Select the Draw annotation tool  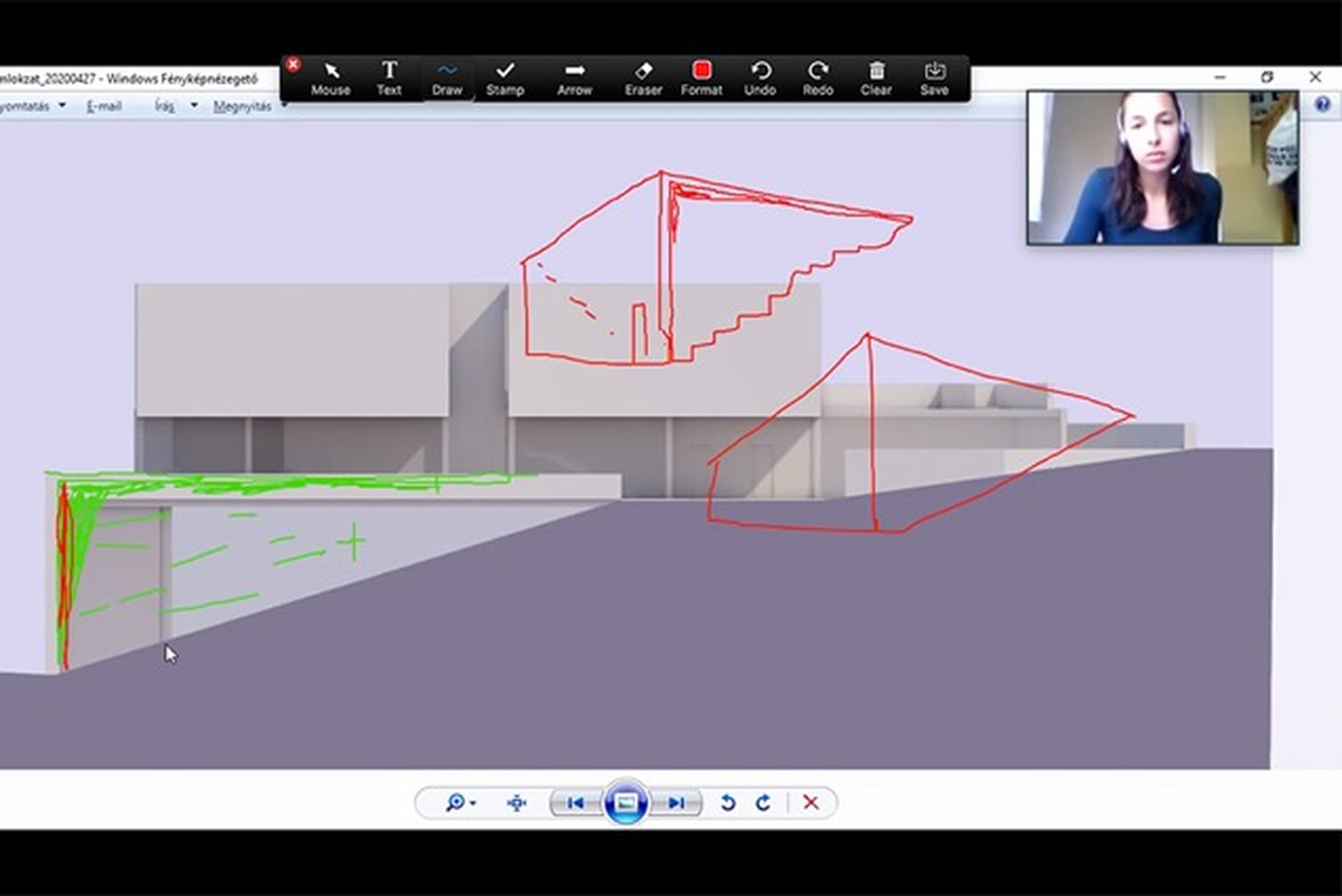(447, 78)
